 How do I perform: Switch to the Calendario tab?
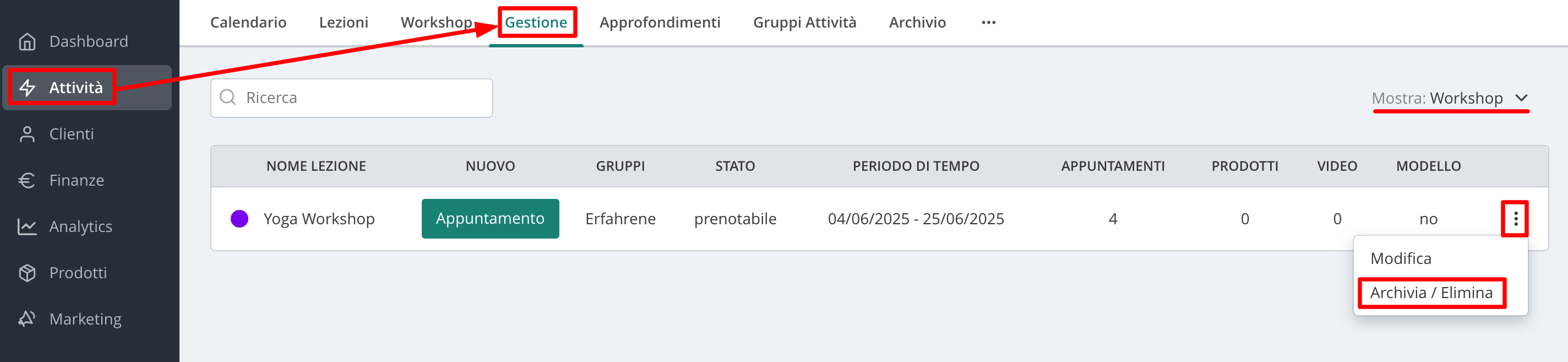pyautogui.click(x=248, y=23)
